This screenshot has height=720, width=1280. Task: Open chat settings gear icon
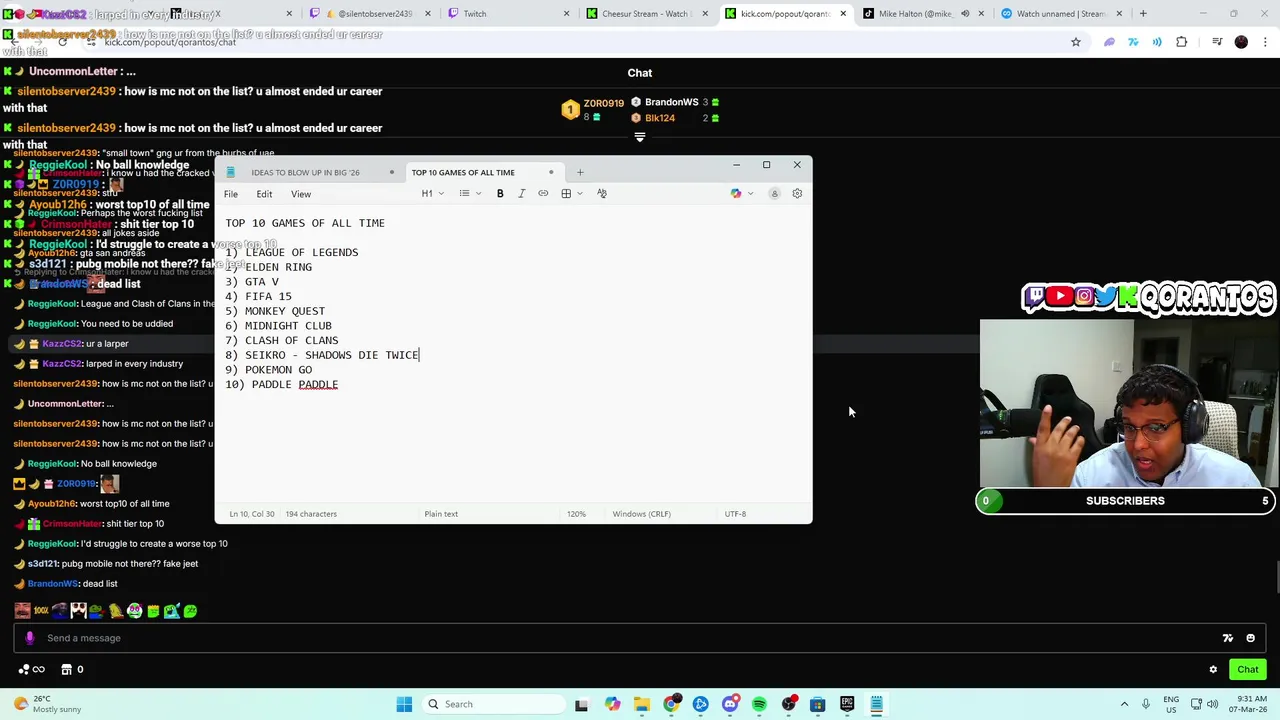1213,670
